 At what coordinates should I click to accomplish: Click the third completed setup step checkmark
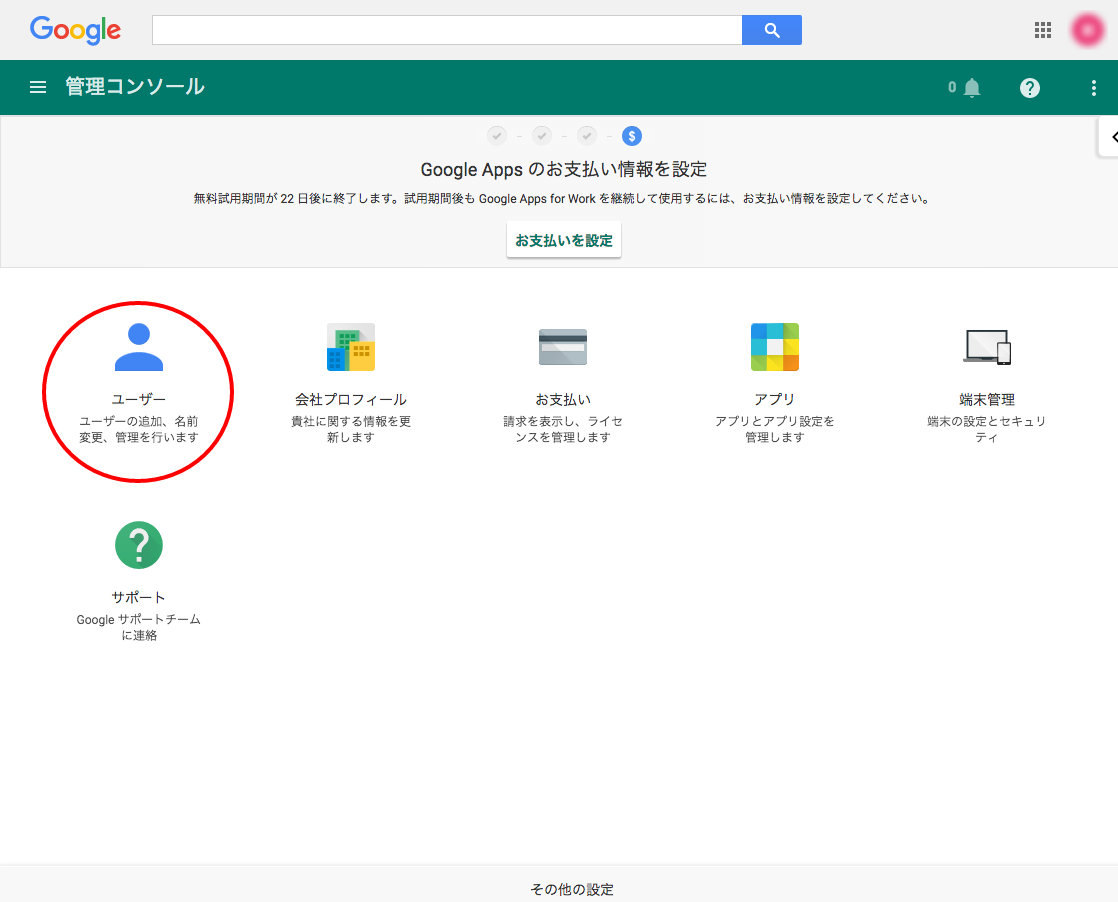587,135
